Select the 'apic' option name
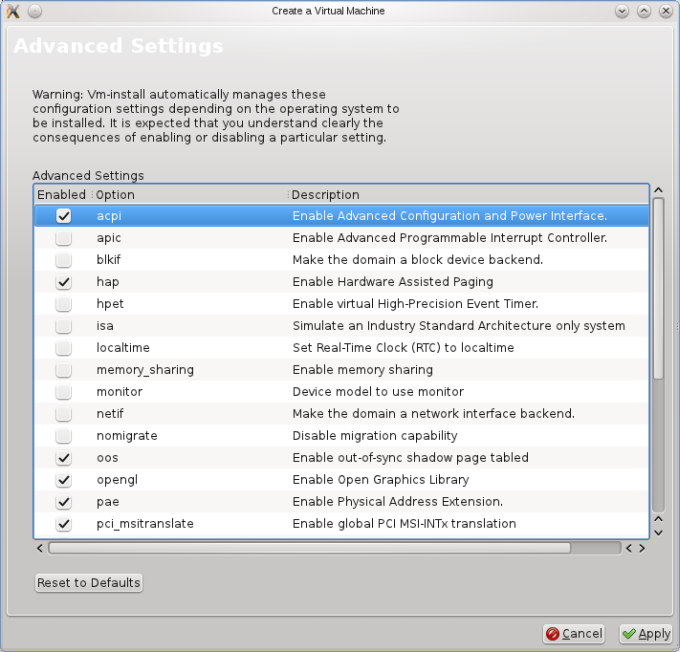680x652 pixels. point(109,238)
